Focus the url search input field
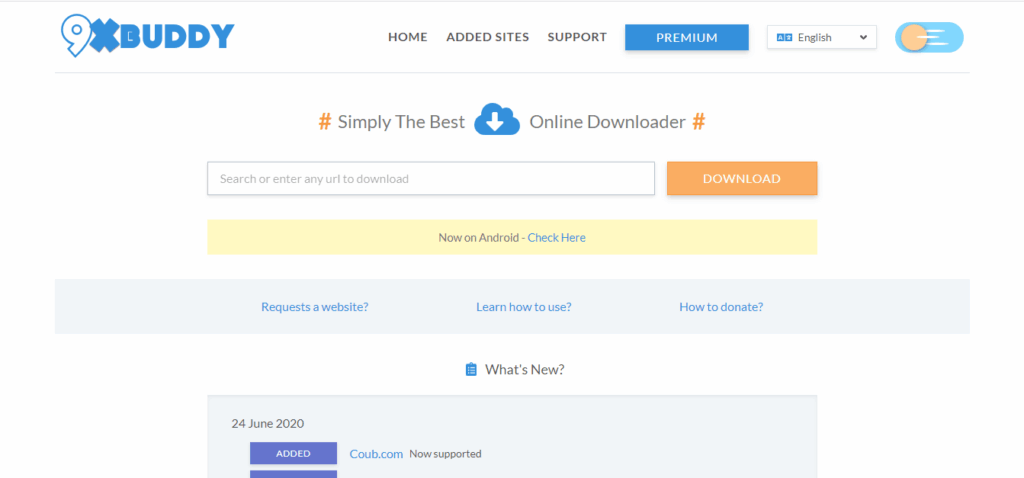 coord(431,178)
